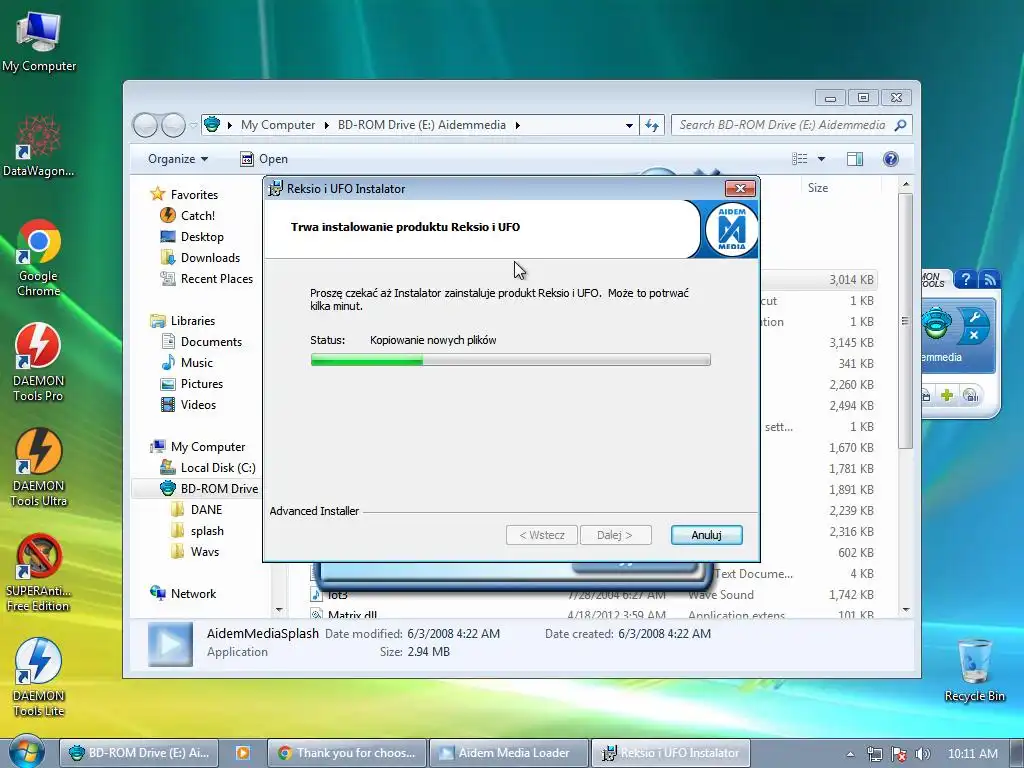1024x768 pixels.
Task: Click the installation progress bar
Action: click(x=511, y=360)
